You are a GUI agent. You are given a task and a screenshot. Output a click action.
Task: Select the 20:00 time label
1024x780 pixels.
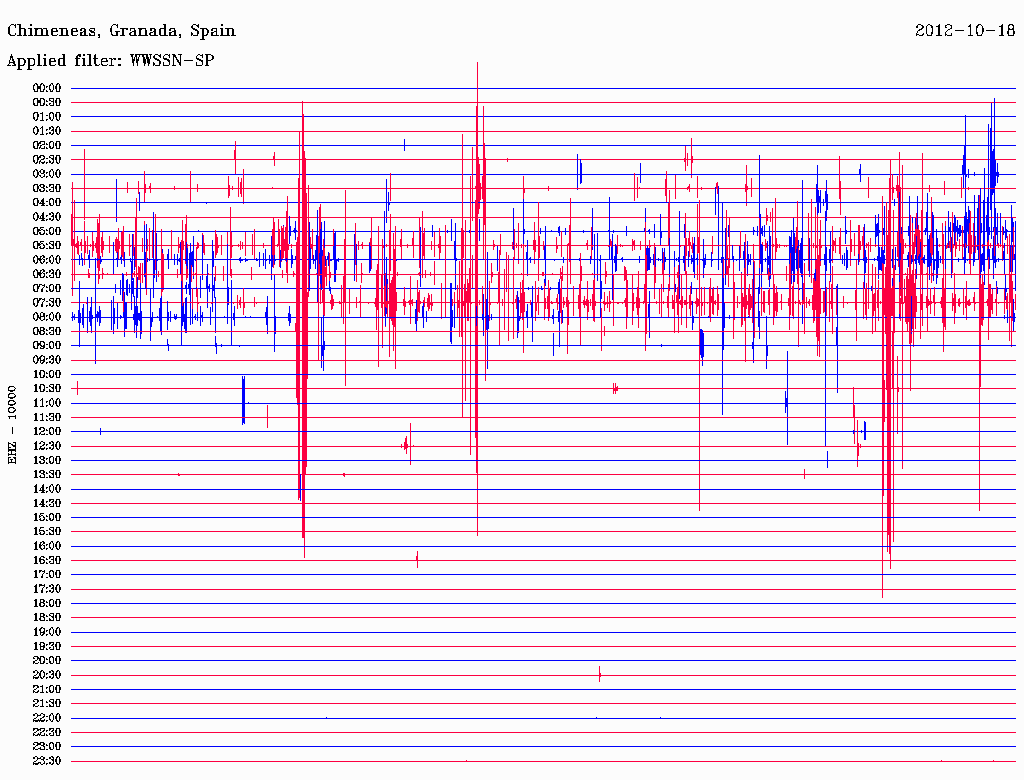(46, 660)
